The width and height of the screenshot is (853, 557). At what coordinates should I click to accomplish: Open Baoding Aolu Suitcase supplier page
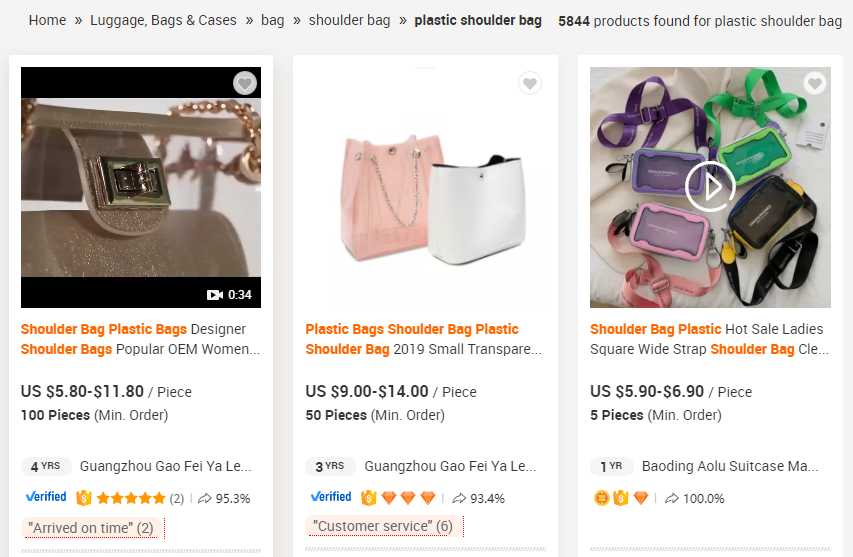pyautogui.click(x=729, y=466)
